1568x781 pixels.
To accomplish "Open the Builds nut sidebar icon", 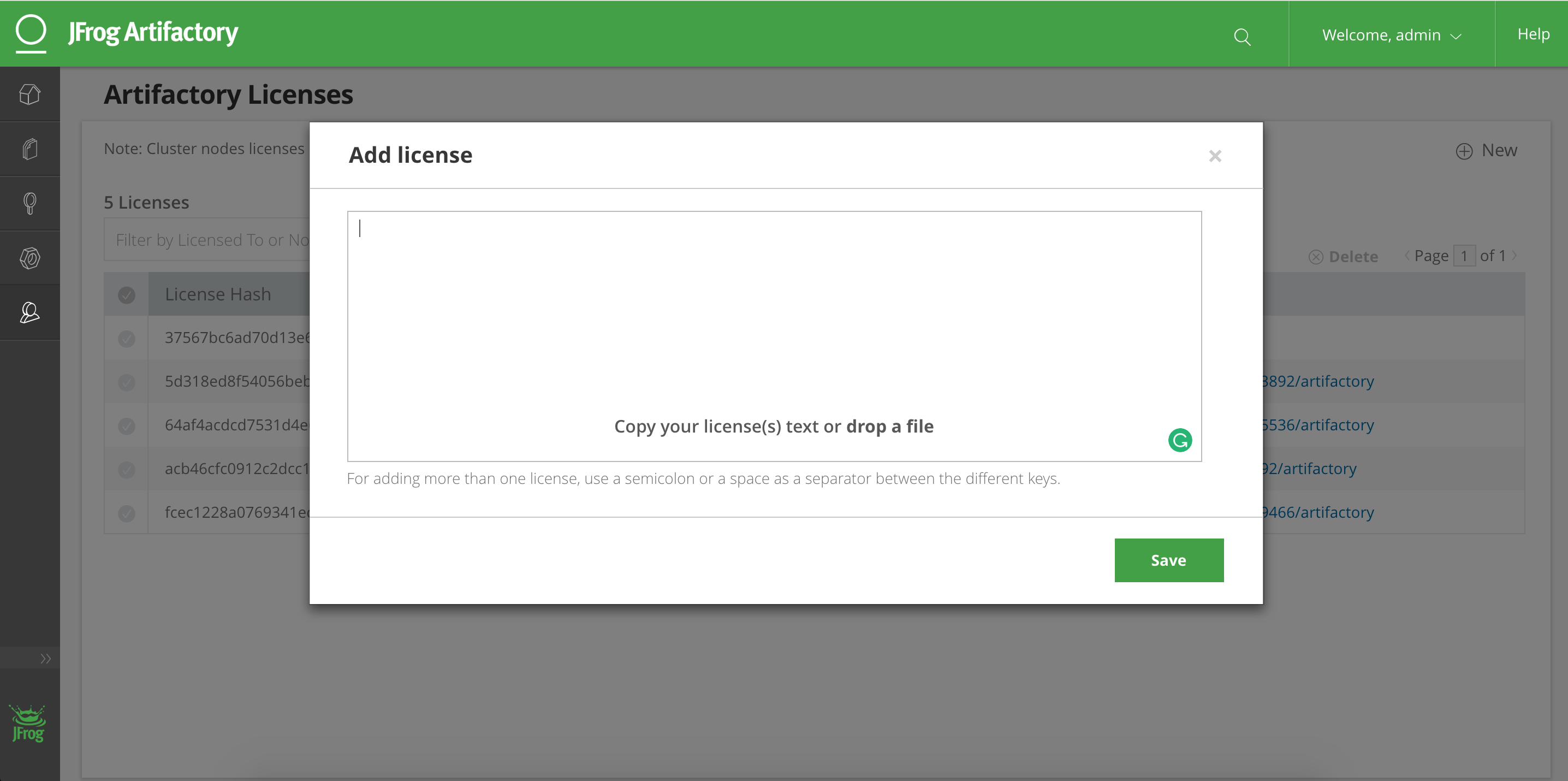I will [30, 258].
